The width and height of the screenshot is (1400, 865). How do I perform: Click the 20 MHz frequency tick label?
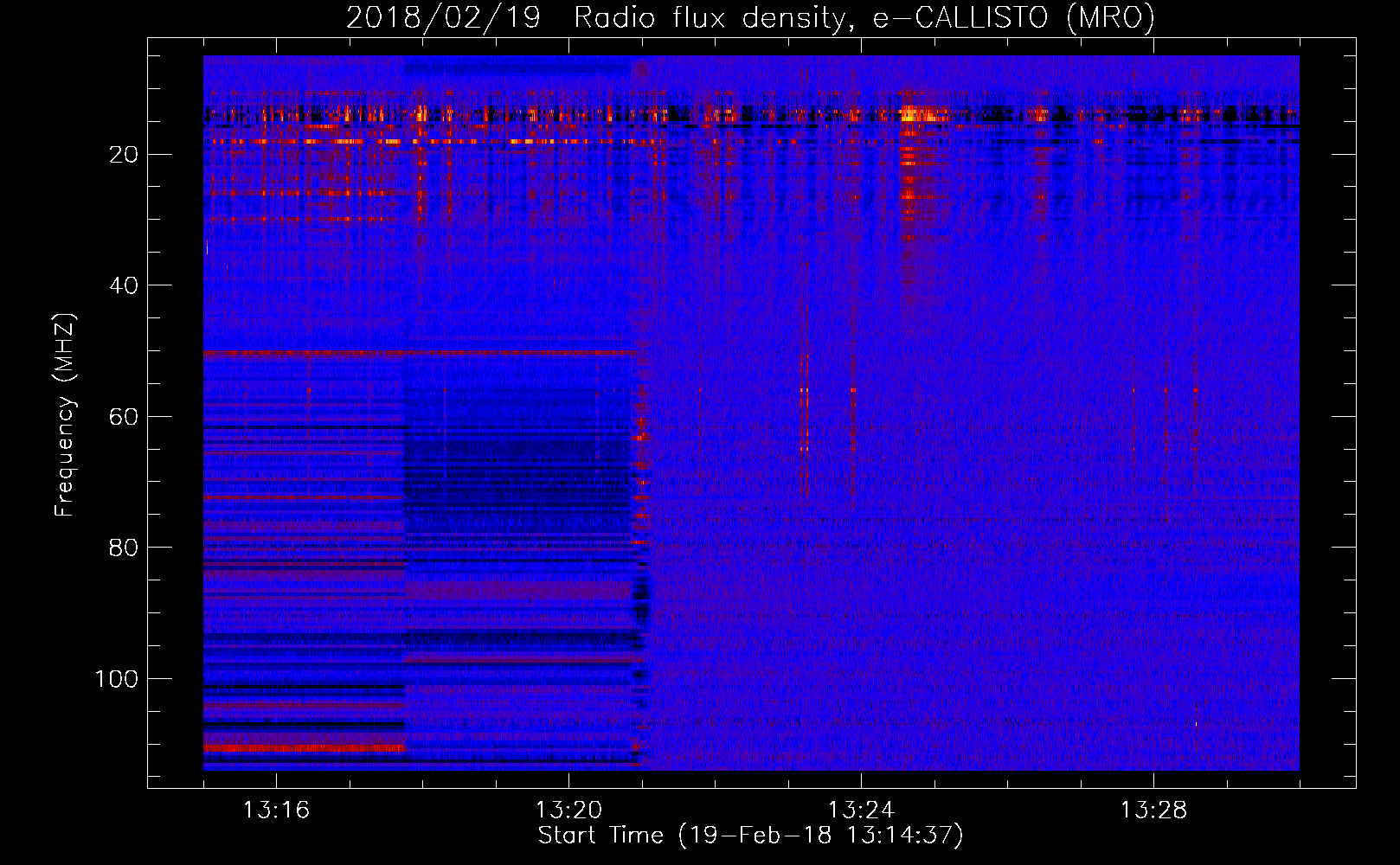coord(124,155)
